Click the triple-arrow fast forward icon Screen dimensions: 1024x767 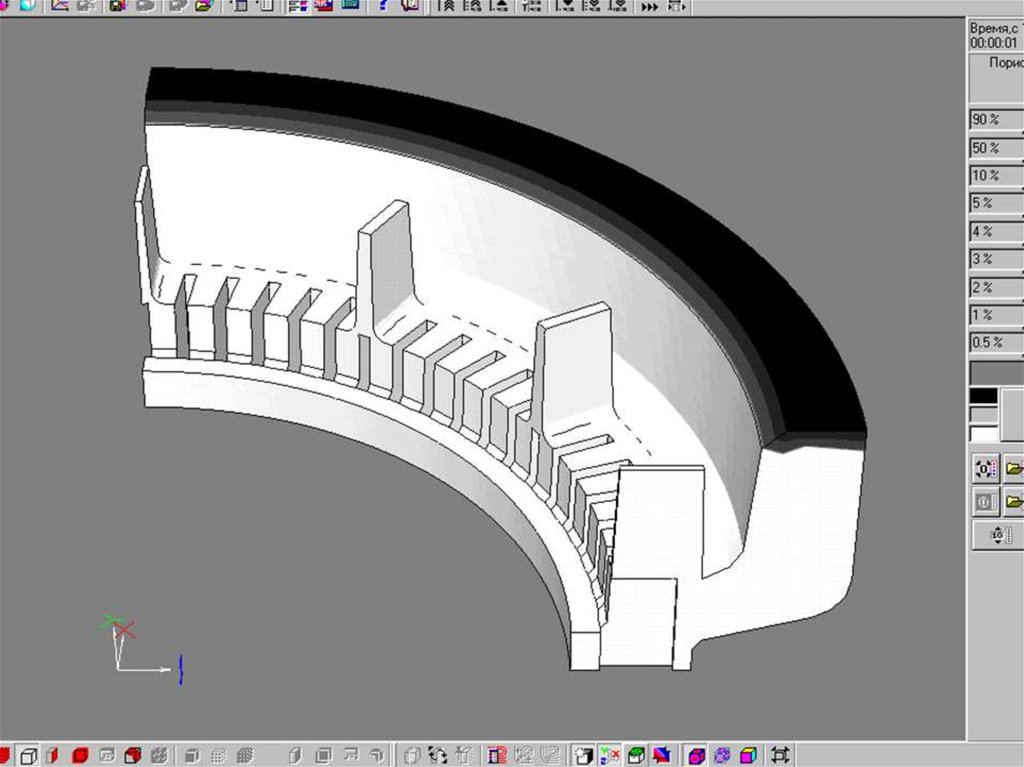point(650,6)
